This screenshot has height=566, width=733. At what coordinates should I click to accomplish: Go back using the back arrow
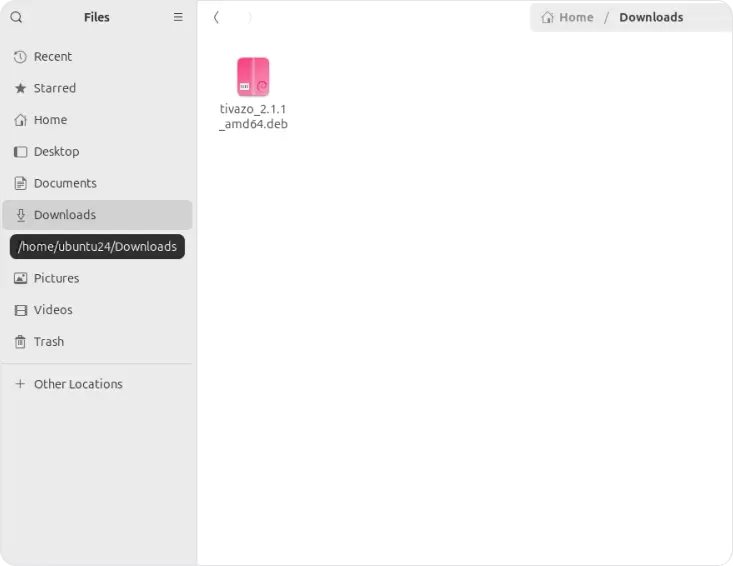[x=216, y=18]
